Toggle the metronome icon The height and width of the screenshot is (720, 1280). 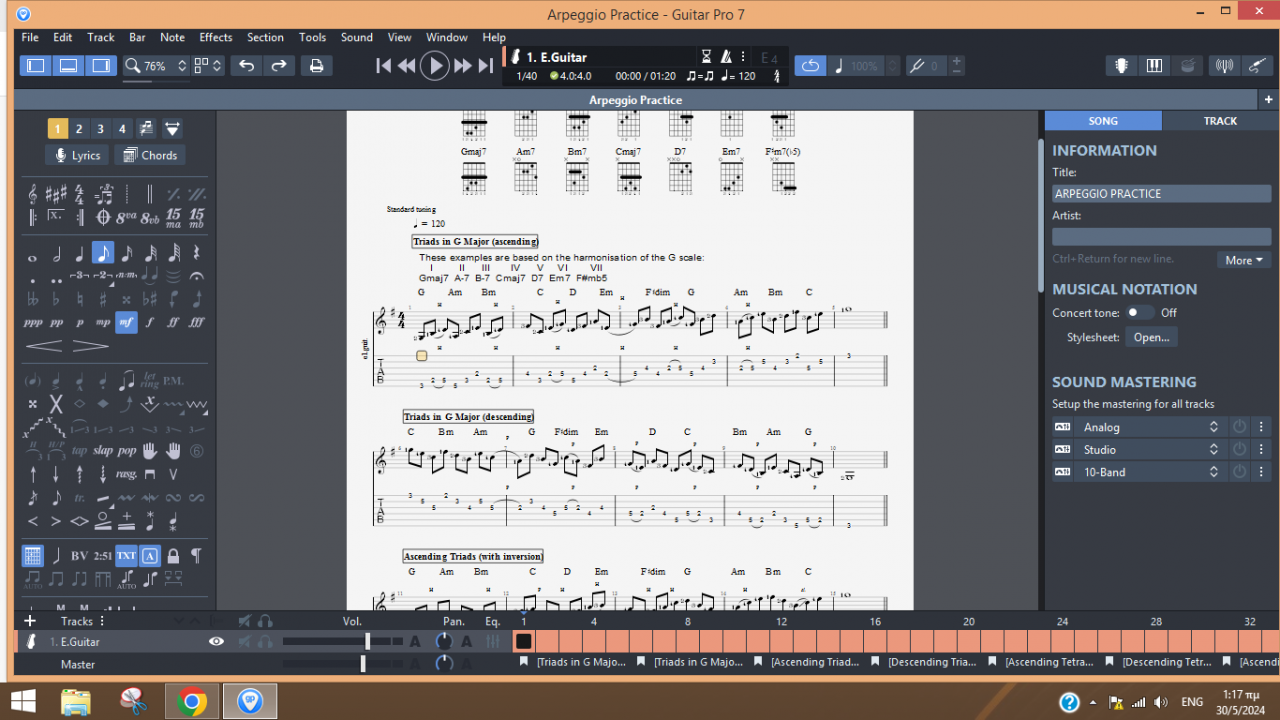(727, 57)
